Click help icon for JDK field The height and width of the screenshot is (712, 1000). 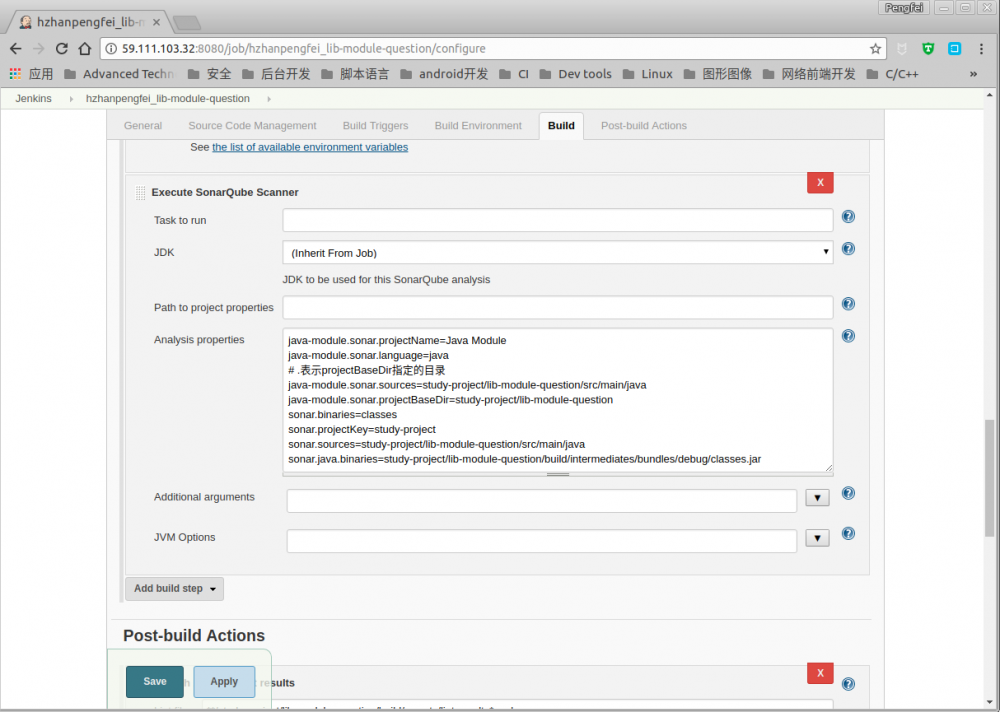click(x=848, y=249)
